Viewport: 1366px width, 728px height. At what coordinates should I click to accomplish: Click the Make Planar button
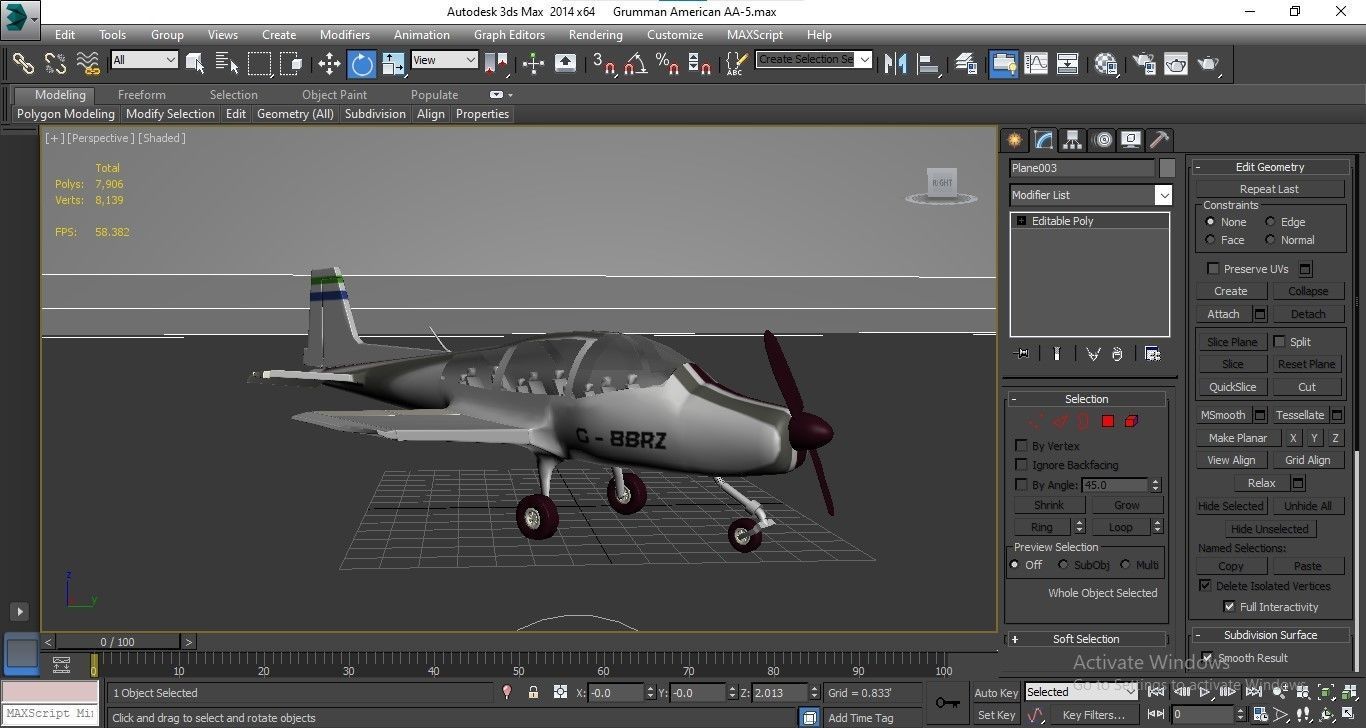click(x=1238, y=438)
